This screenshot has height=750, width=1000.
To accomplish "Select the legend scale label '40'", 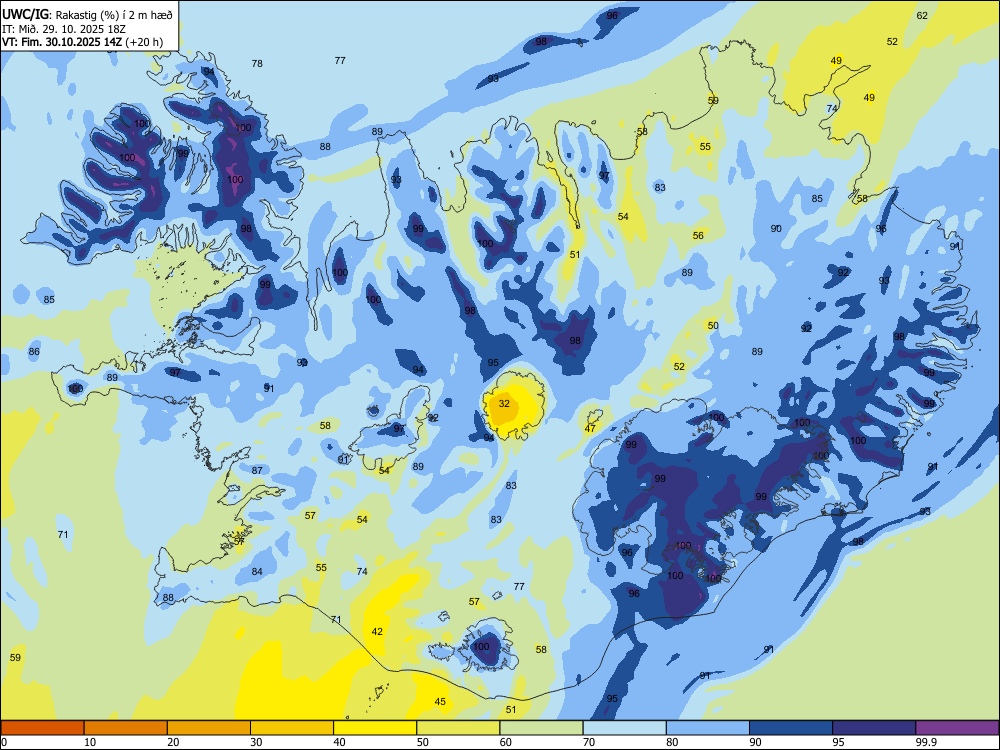I will (340, 742).
